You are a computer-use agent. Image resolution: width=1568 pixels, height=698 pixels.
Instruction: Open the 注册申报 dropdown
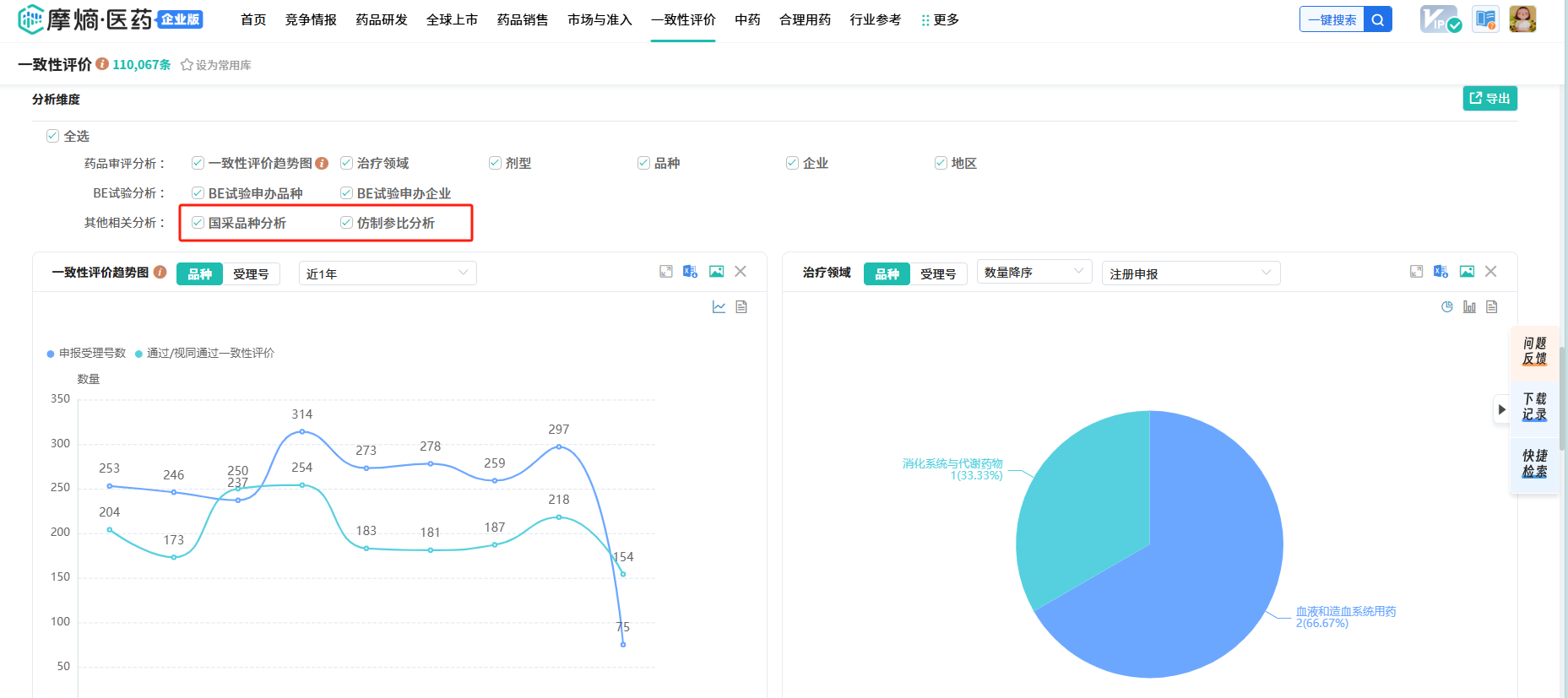point(1191,273)
